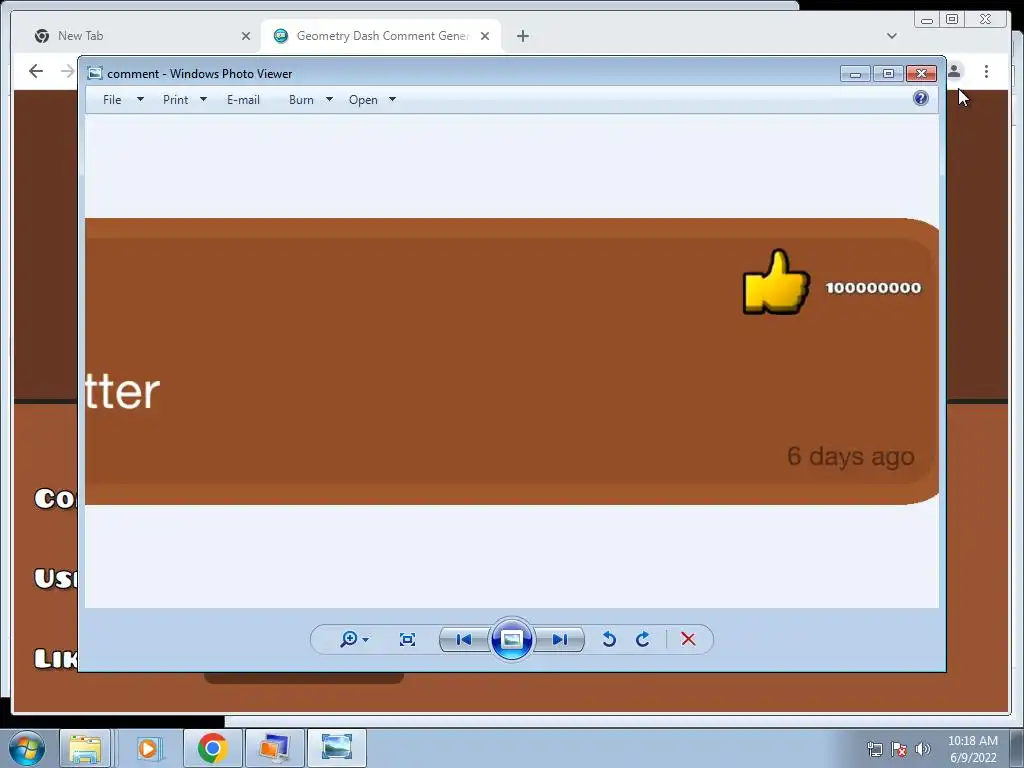Screen dimensions: 1024x768
Task: Open Windows Explorer from taskbar
Action: click(85, 748)
